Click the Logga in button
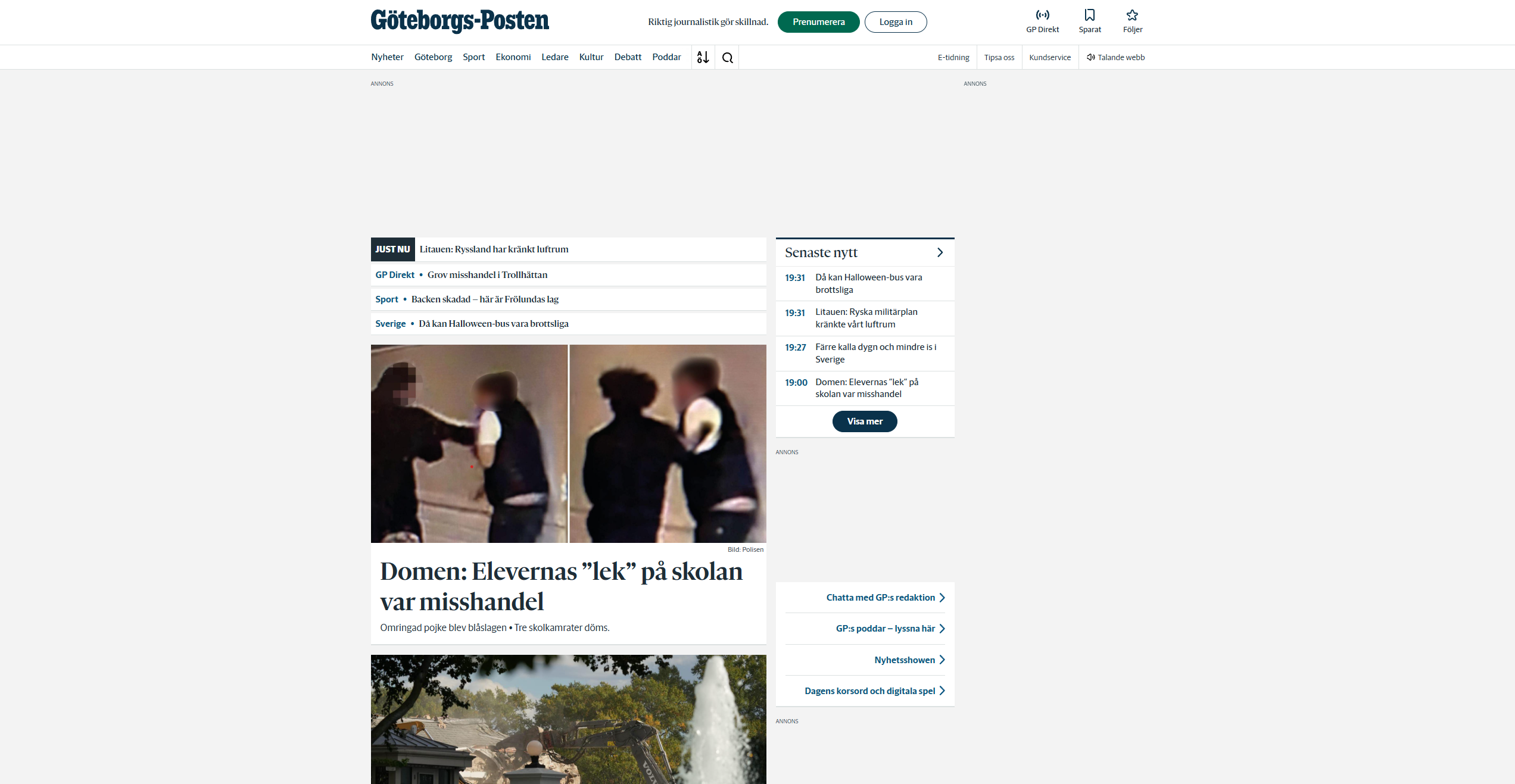1515x784 pixels. coord(895,22)
